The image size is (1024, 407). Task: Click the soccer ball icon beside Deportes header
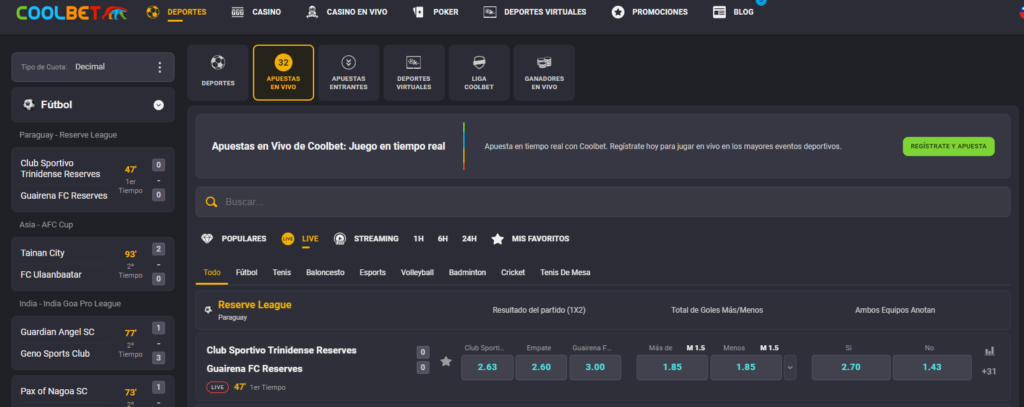coord(153,12)
